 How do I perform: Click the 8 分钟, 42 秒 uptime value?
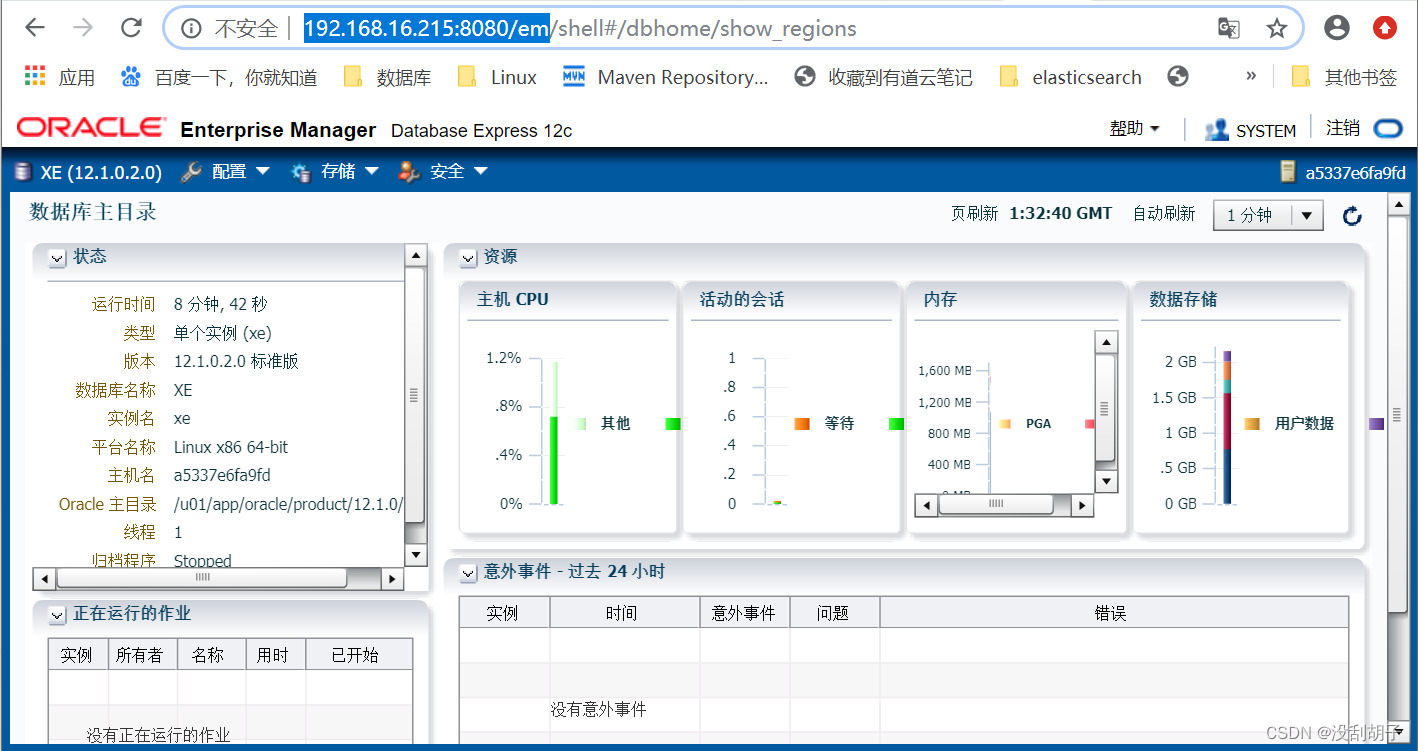point(221,304)
